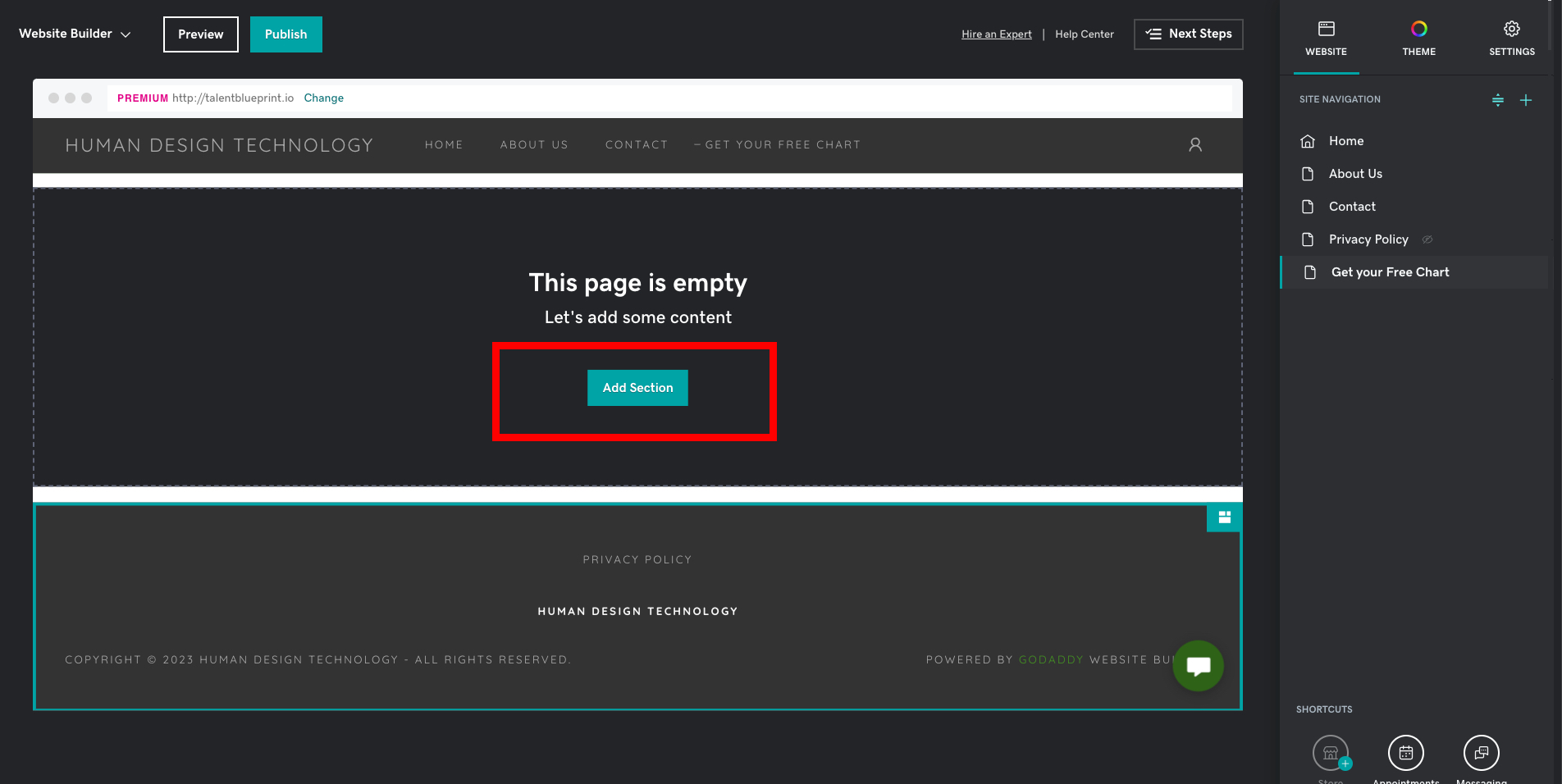This screenshot has height=784, width=1562.
Task: Click the PREMIUM label in address bar
Action: coord(143,98)
